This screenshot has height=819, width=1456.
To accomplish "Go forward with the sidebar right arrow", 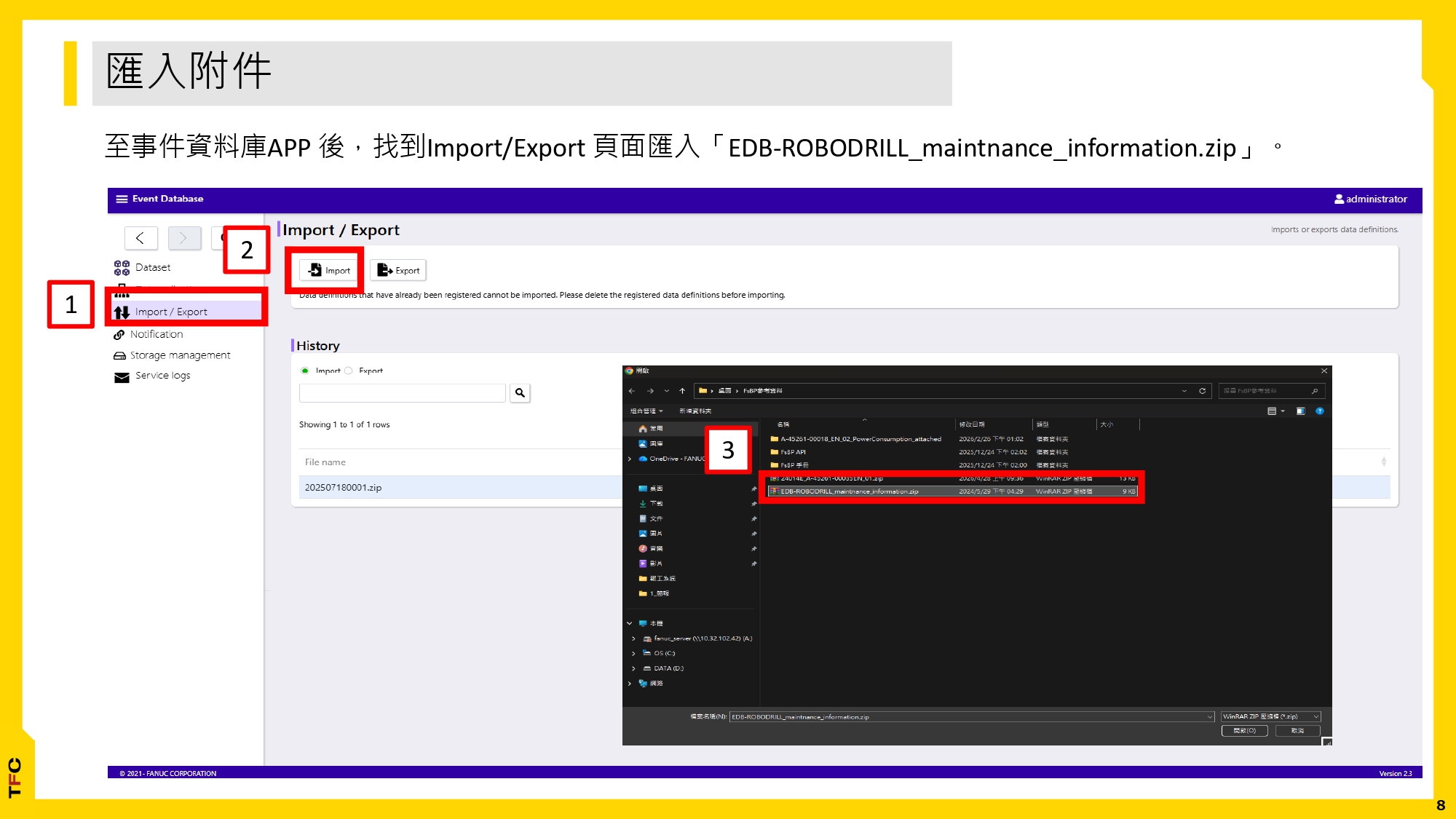I will [x=183, y=238].
